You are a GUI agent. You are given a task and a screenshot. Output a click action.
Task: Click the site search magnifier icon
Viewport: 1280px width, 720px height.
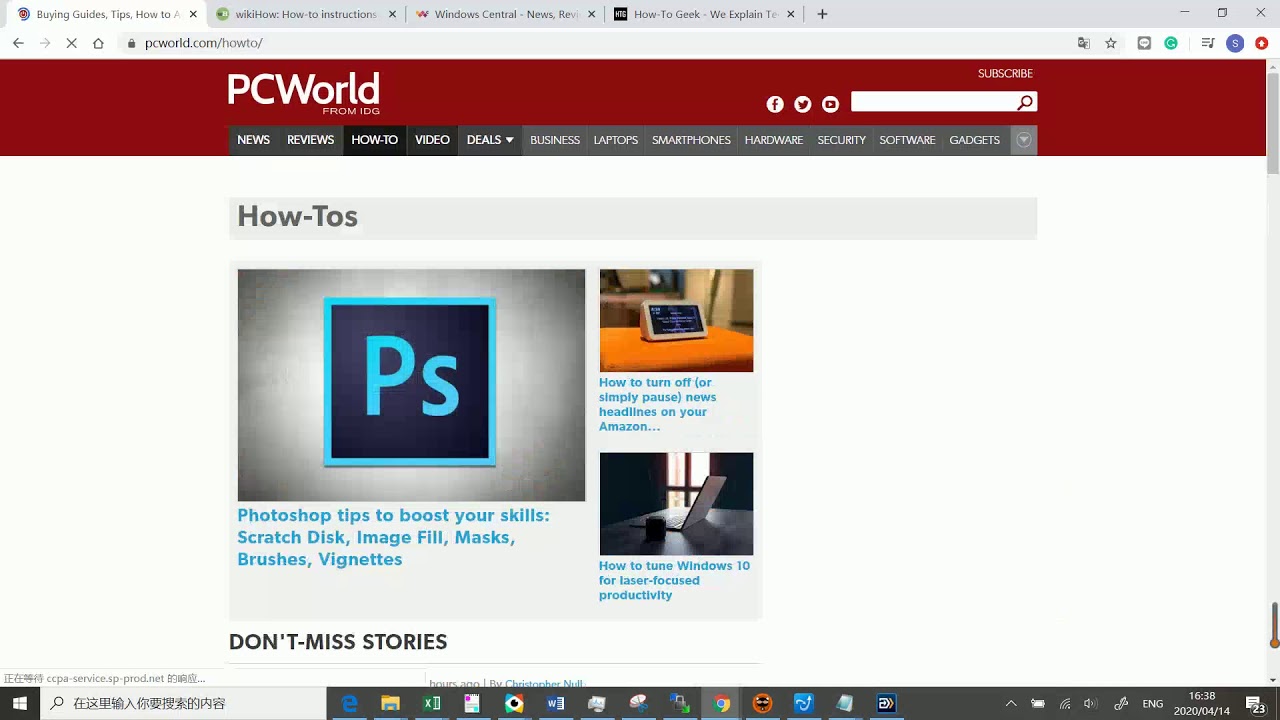click(1025, 102)
